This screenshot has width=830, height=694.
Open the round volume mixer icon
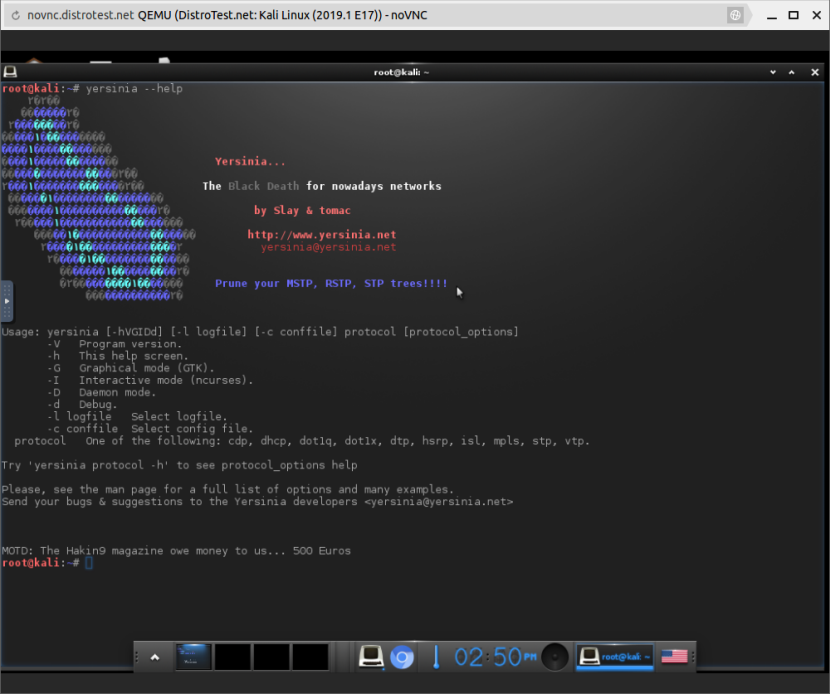click(555, 657)
